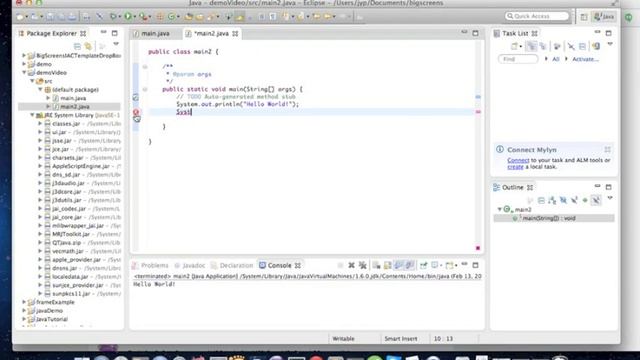Close the Connect Mylyn notice

point(607,149)
